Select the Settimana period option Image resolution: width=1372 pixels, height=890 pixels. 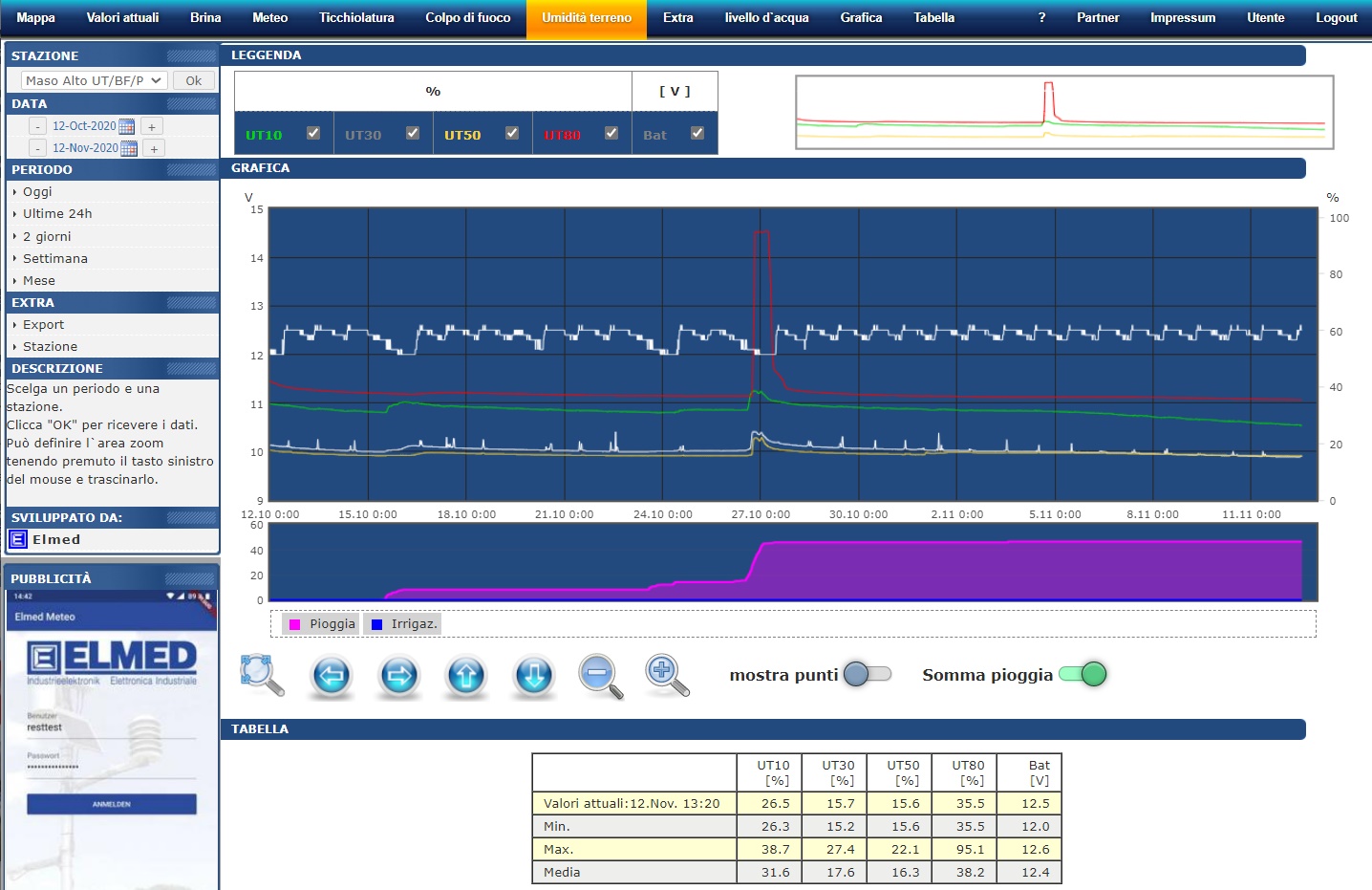55,258
